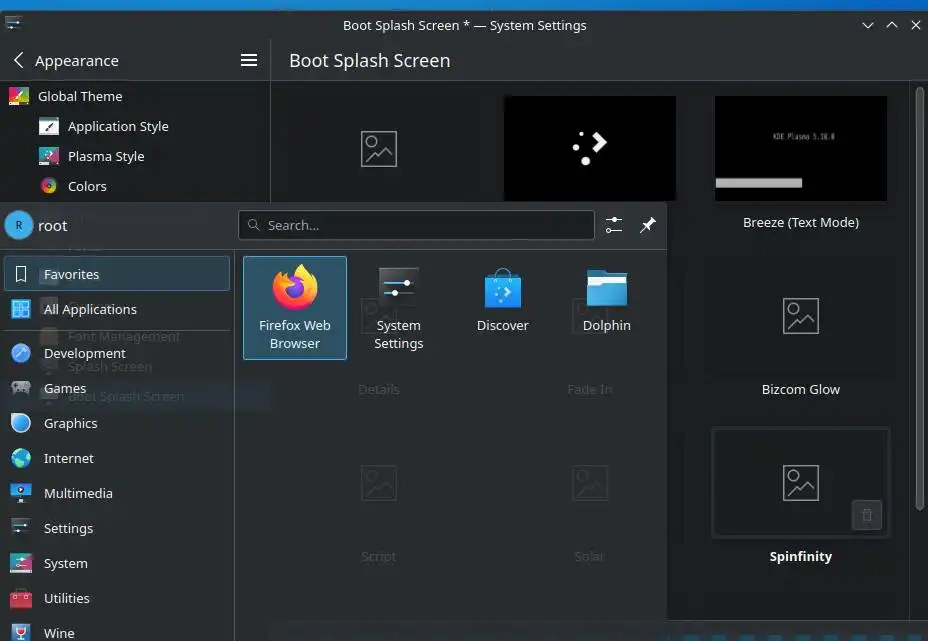This screenshot has width=928, height=641.
Task: Select the spinner boot splash thumbnail
Action: (589, 149)
